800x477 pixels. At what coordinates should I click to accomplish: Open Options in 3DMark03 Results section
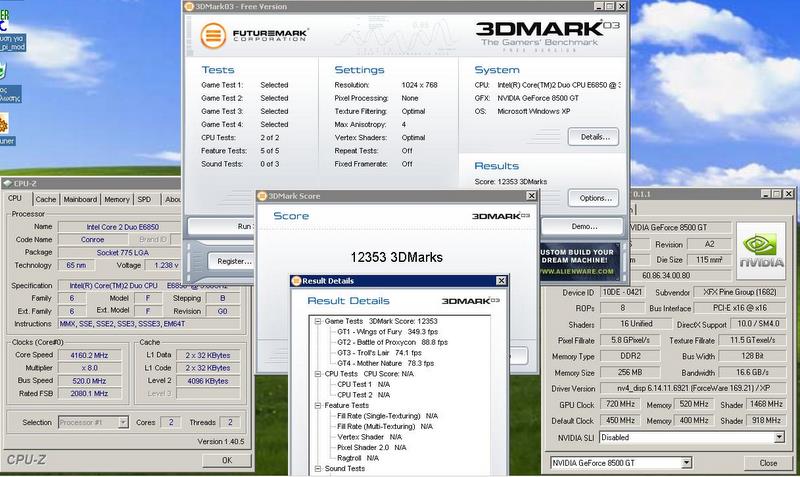[x=593, y=198]
